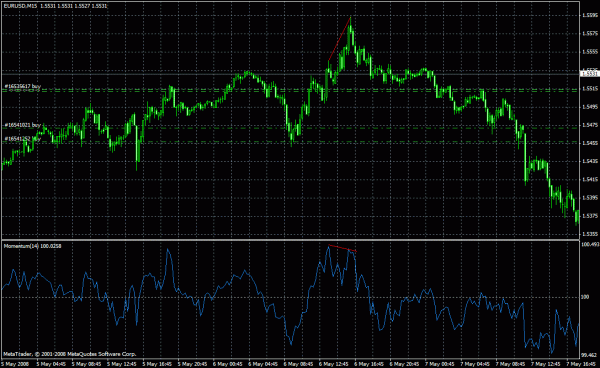Click the '6 May 16:45' time axis label

tap(370, 364)
